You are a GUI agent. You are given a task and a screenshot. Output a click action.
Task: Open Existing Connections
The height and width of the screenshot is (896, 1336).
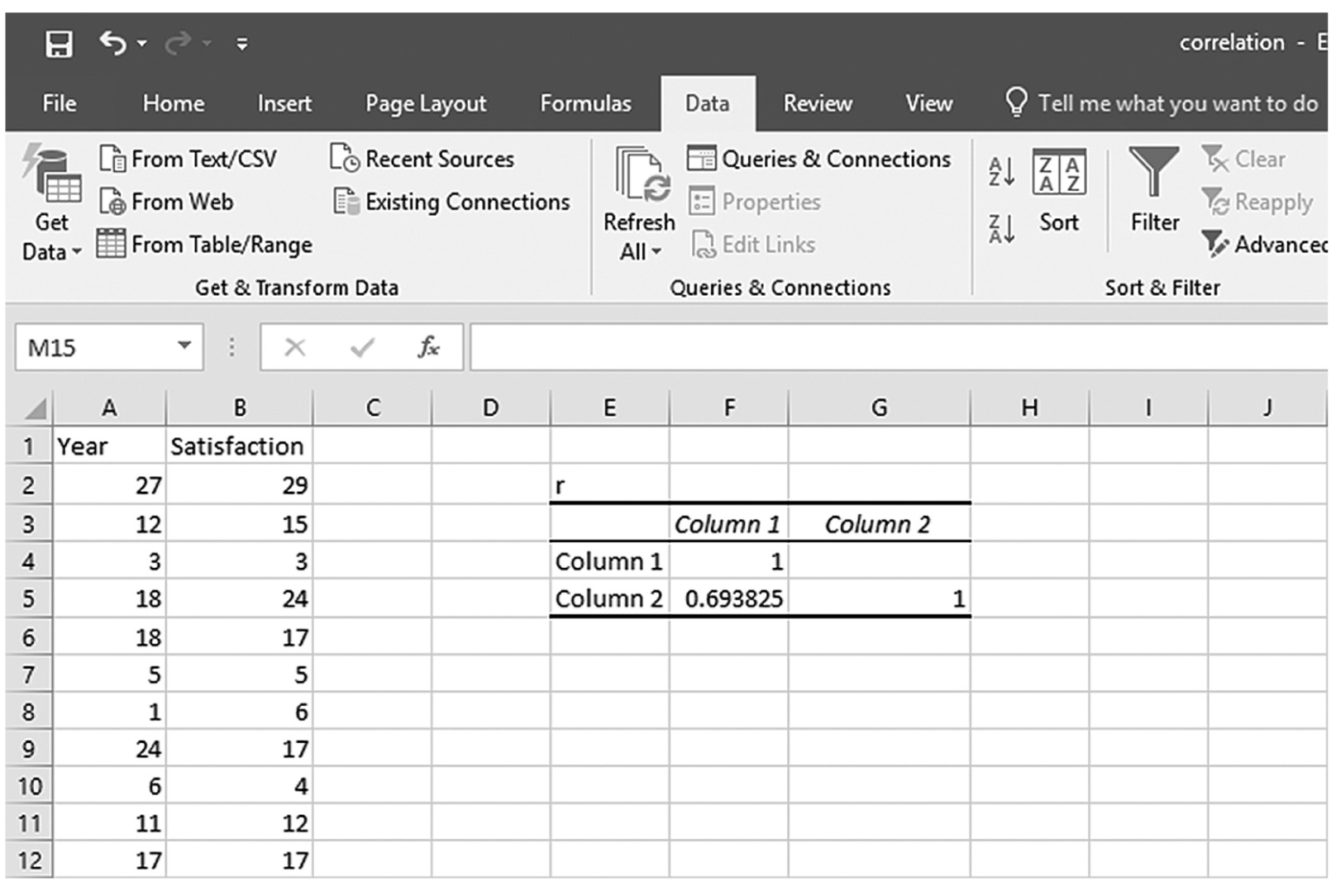pos(451,202)
